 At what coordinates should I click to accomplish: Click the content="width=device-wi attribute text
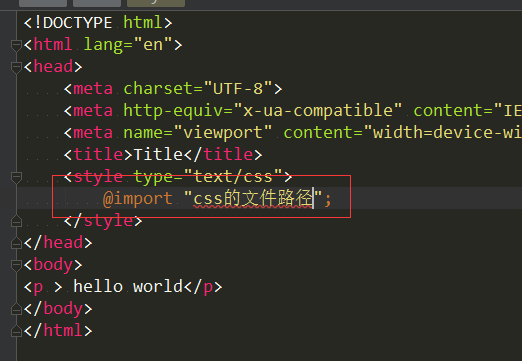pyautogui.click(x=403, y=133)
